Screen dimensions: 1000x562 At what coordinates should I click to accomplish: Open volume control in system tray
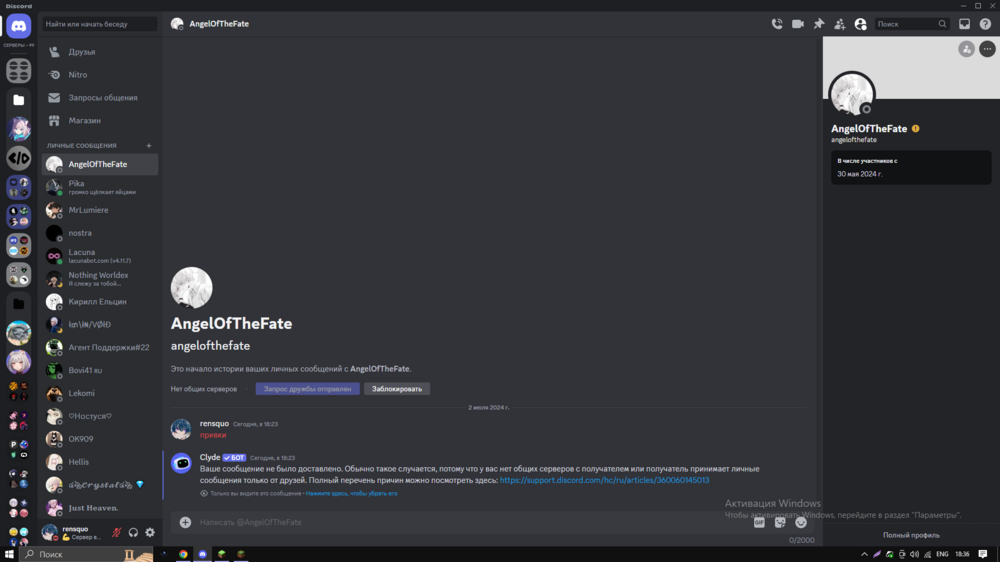pos(915,554)
